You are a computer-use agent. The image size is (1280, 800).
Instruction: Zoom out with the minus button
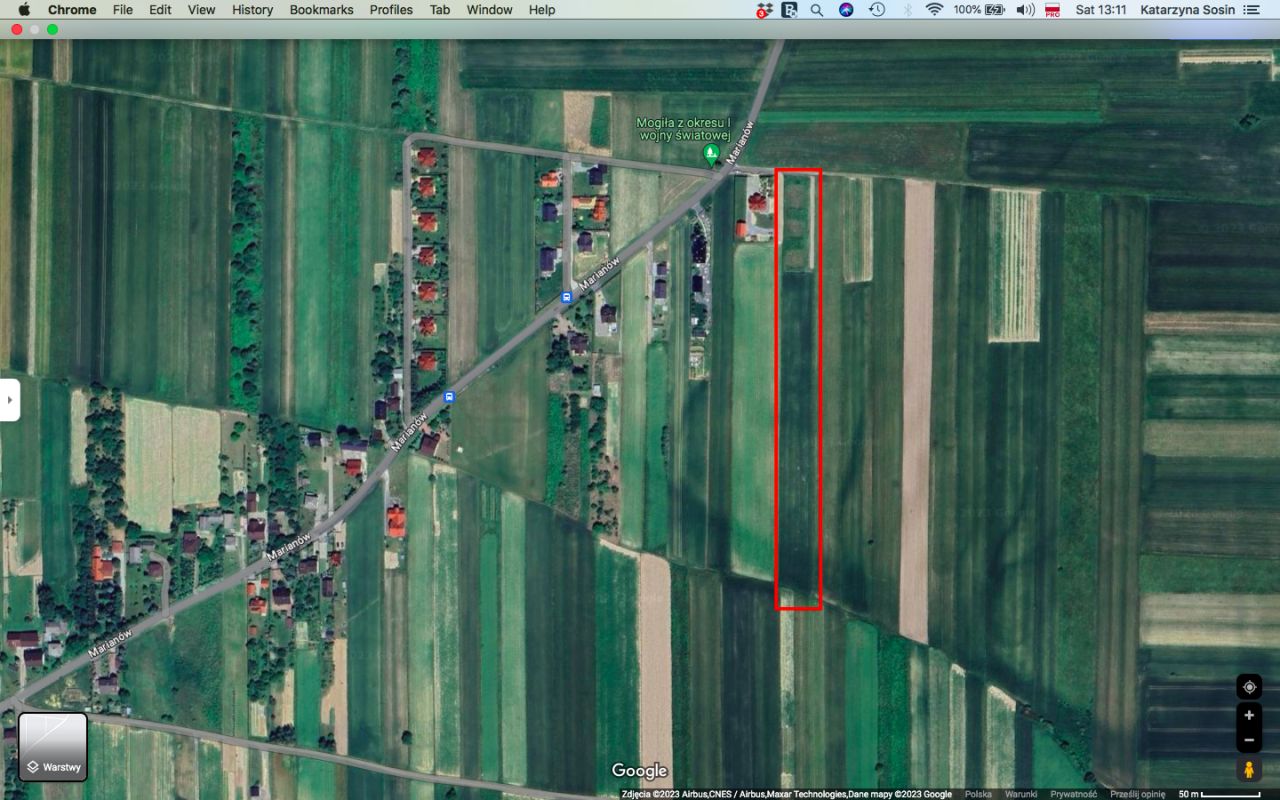click(x=1249, y=740)
